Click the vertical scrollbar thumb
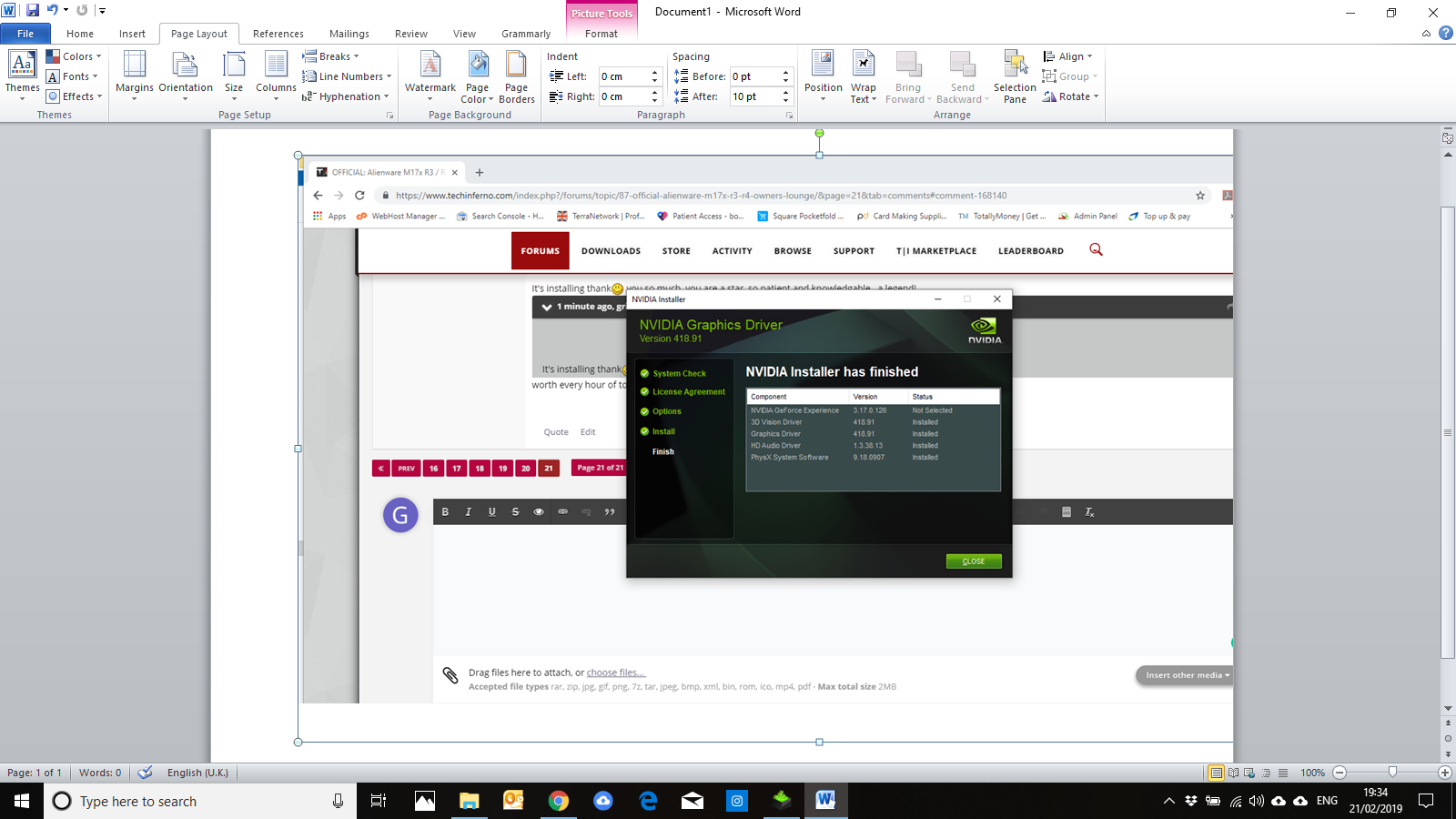1456x819 pixels. (x=1448, y=432)
